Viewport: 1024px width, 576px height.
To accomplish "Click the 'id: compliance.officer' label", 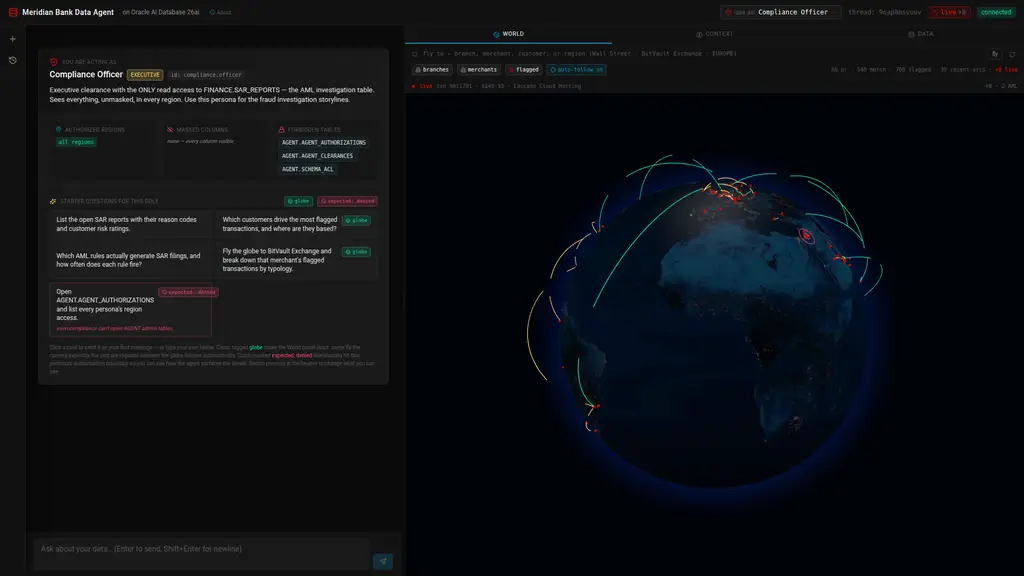I will (206, 74).
